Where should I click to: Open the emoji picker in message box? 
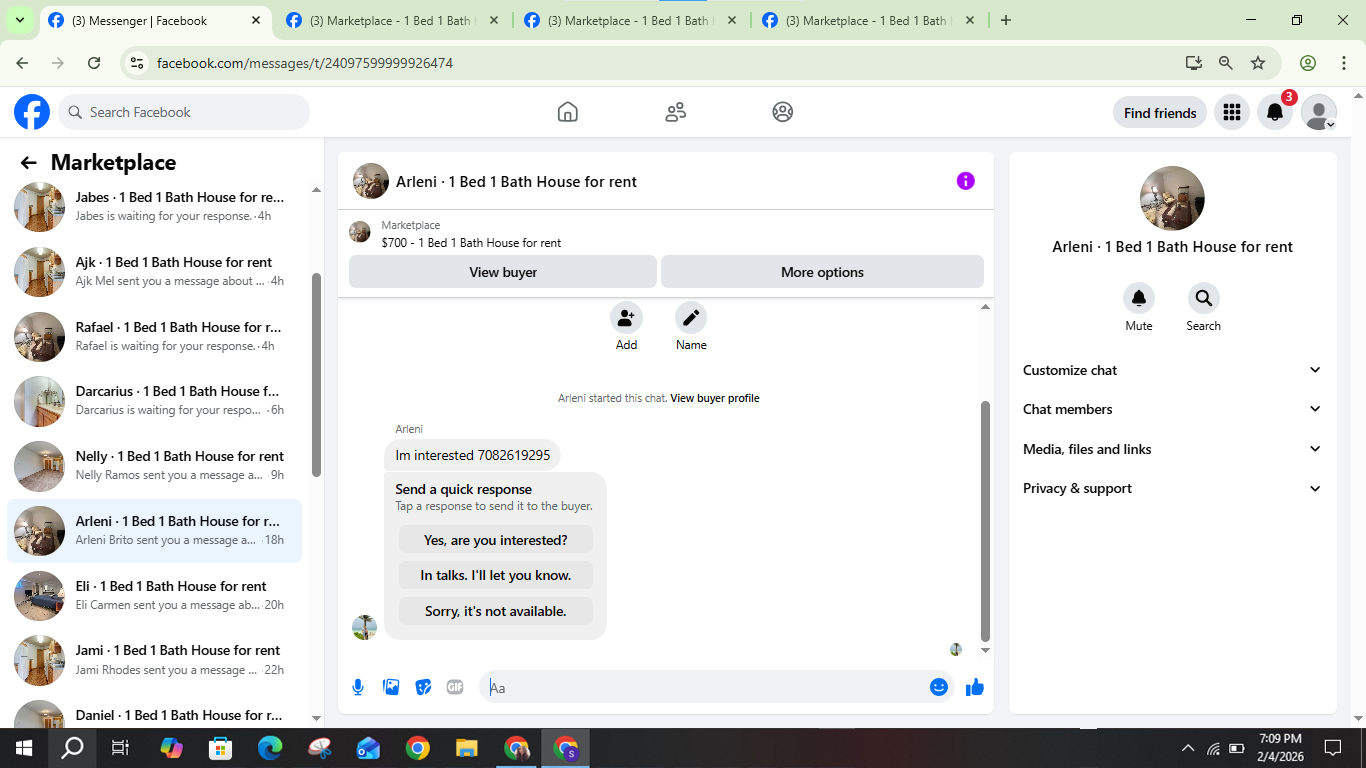point(938,687)
